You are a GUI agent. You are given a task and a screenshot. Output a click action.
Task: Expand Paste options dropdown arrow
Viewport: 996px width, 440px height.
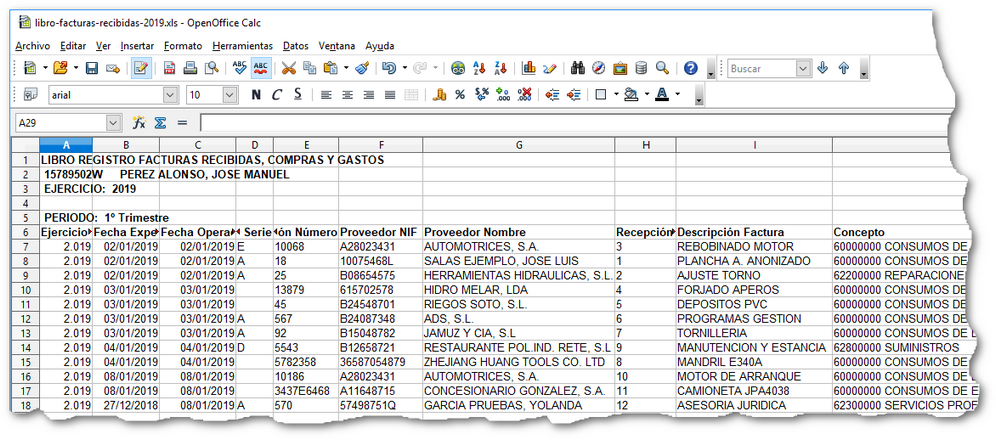346,68
